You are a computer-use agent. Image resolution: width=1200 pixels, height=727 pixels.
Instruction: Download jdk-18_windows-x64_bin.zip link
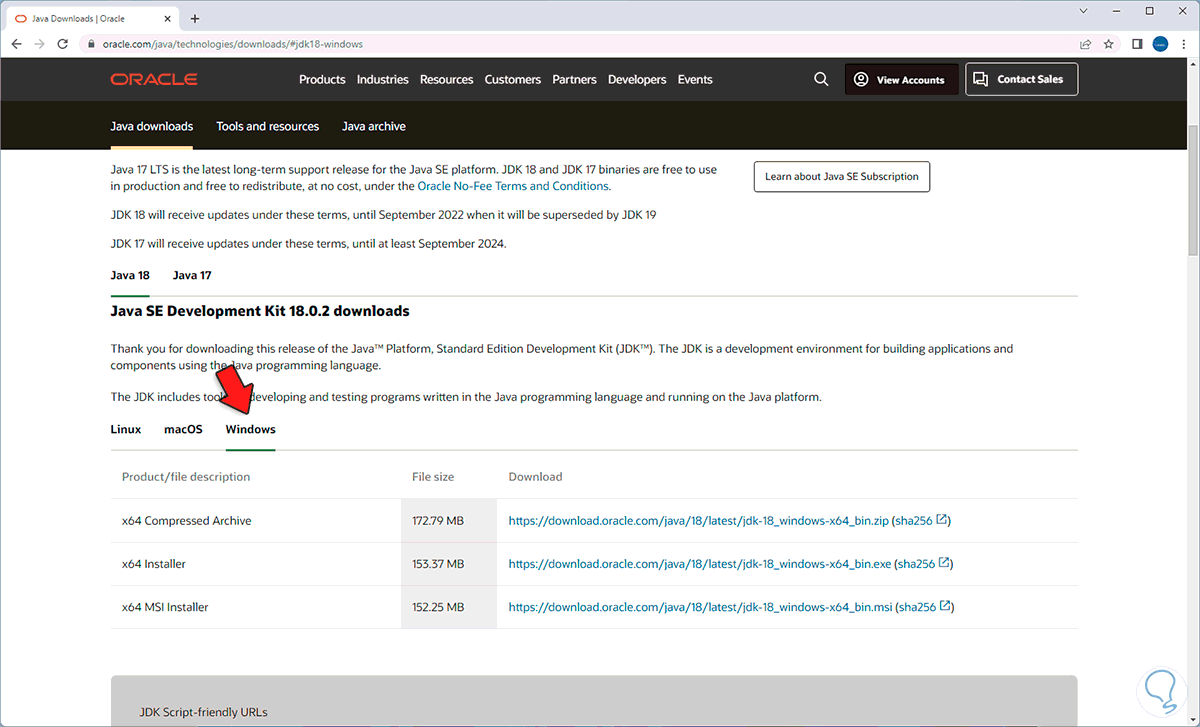coord(698,520)
